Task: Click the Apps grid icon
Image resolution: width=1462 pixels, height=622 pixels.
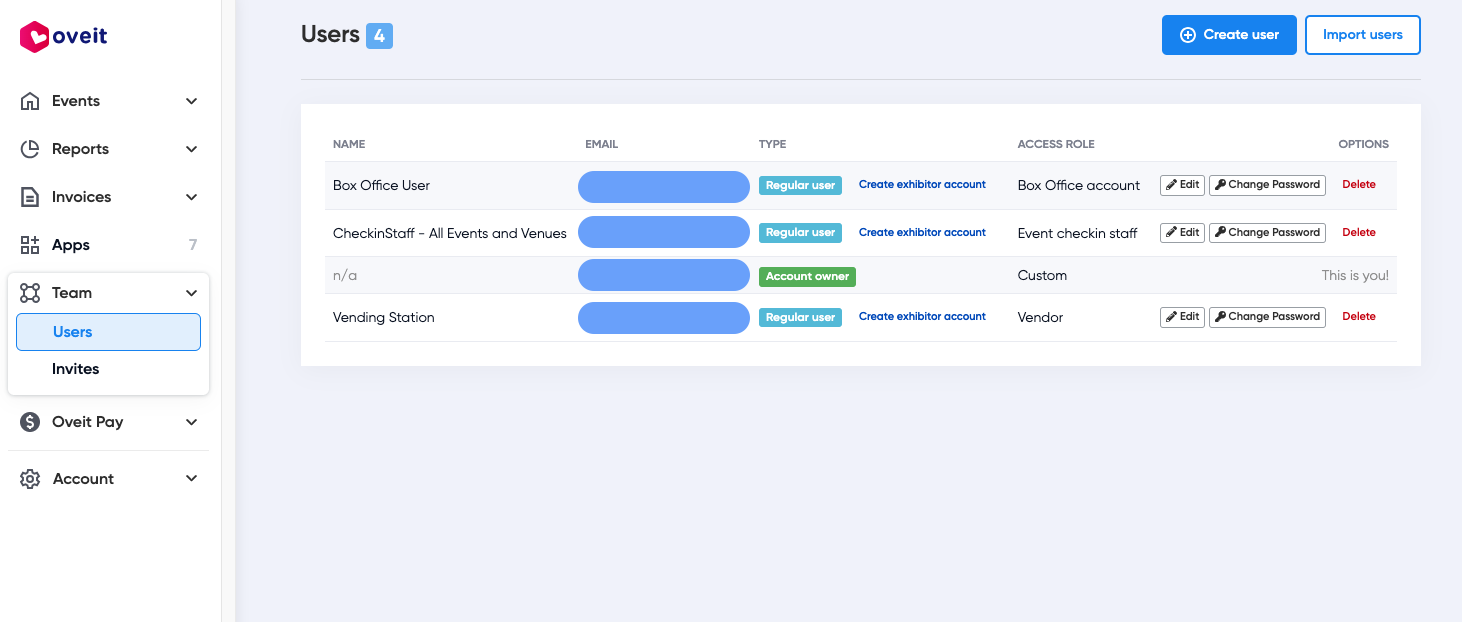Action: (30, 245)
